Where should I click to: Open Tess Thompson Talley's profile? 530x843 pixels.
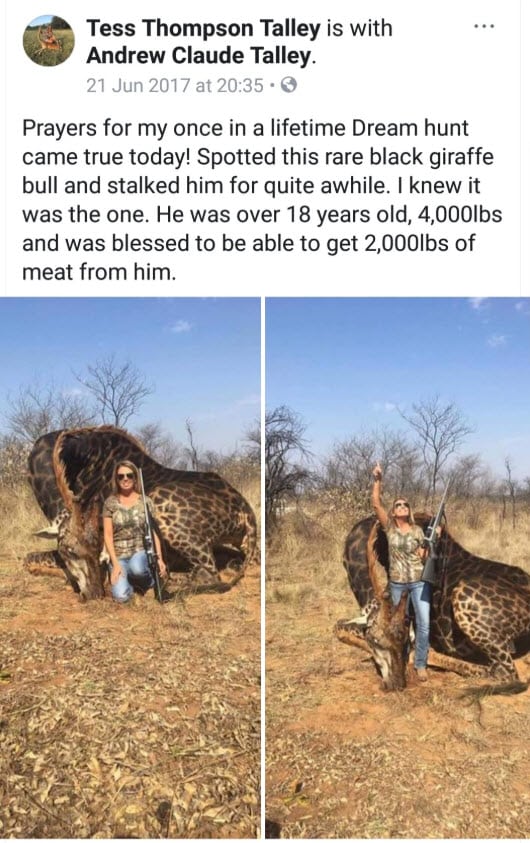coord(203,28)
